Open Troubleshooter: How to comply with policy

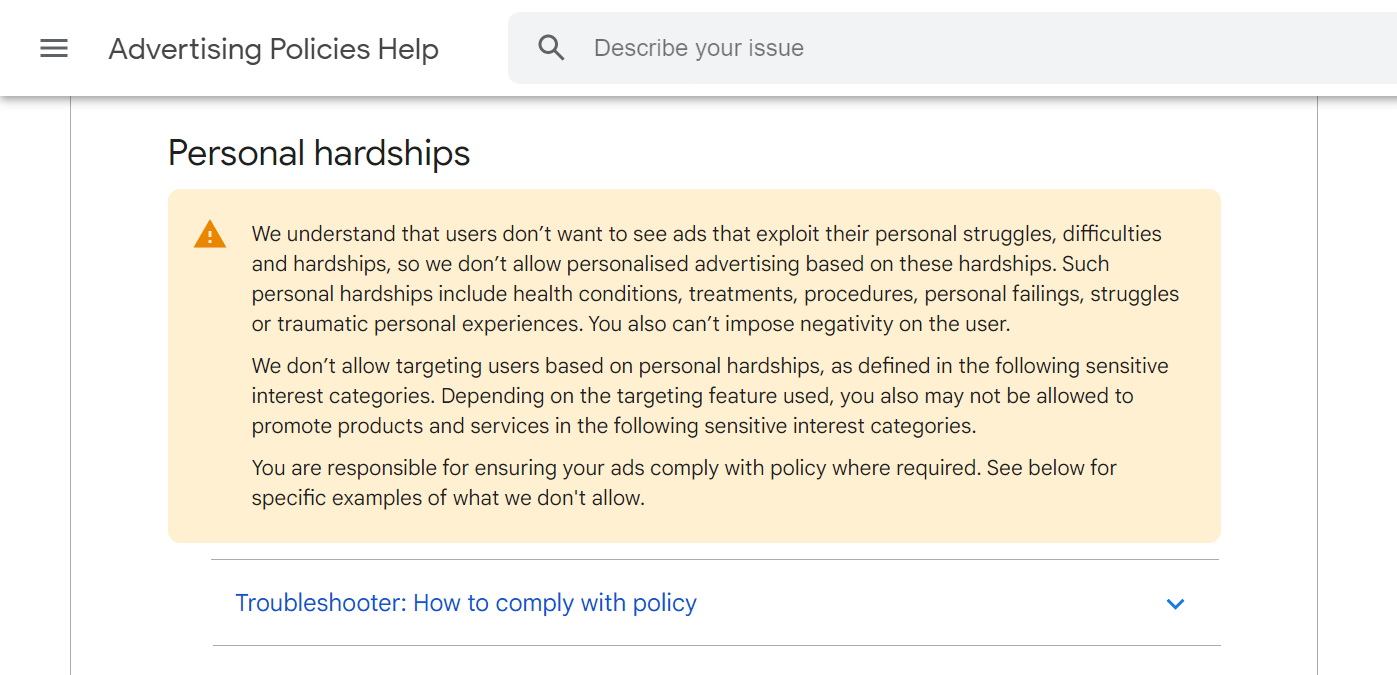(466, 603)
